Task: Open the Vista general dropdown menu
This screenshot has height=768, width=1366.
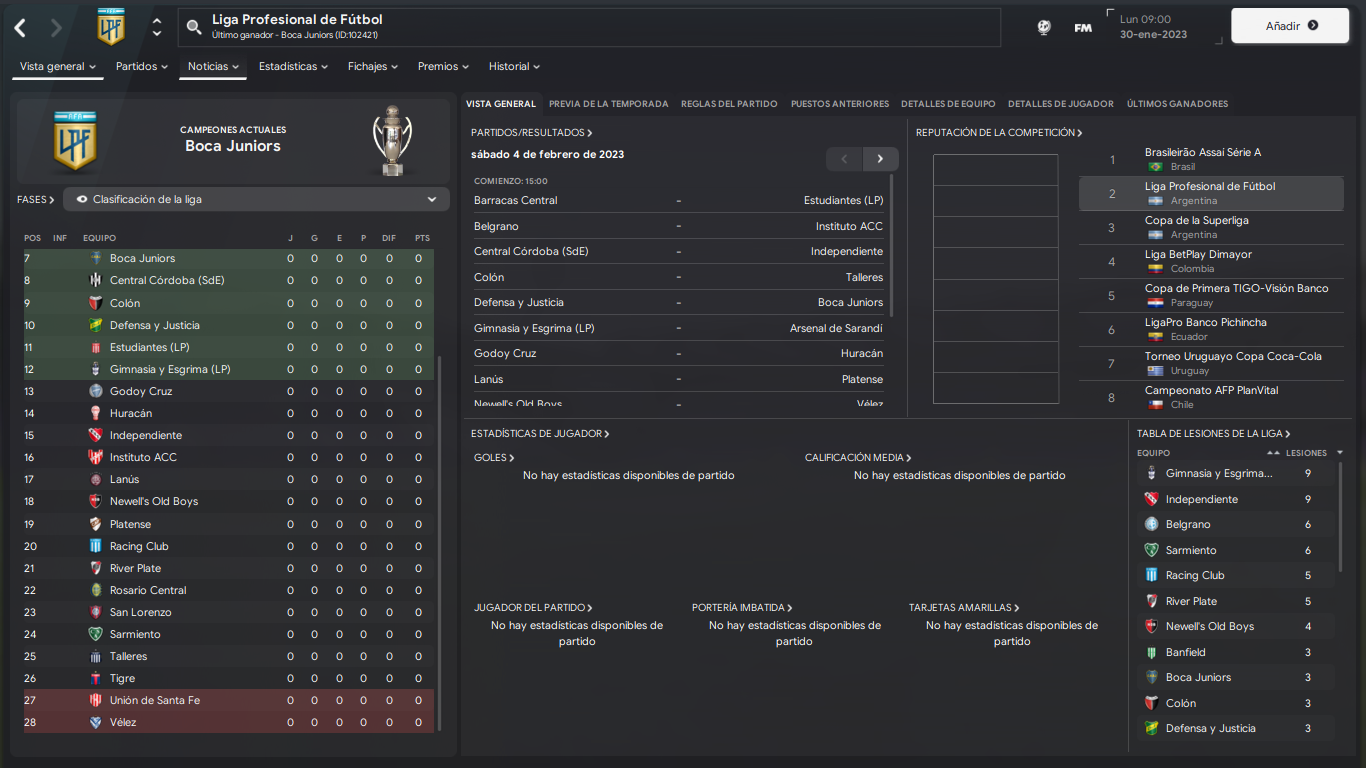Action: pyautogui.click(x=58, y=67)
